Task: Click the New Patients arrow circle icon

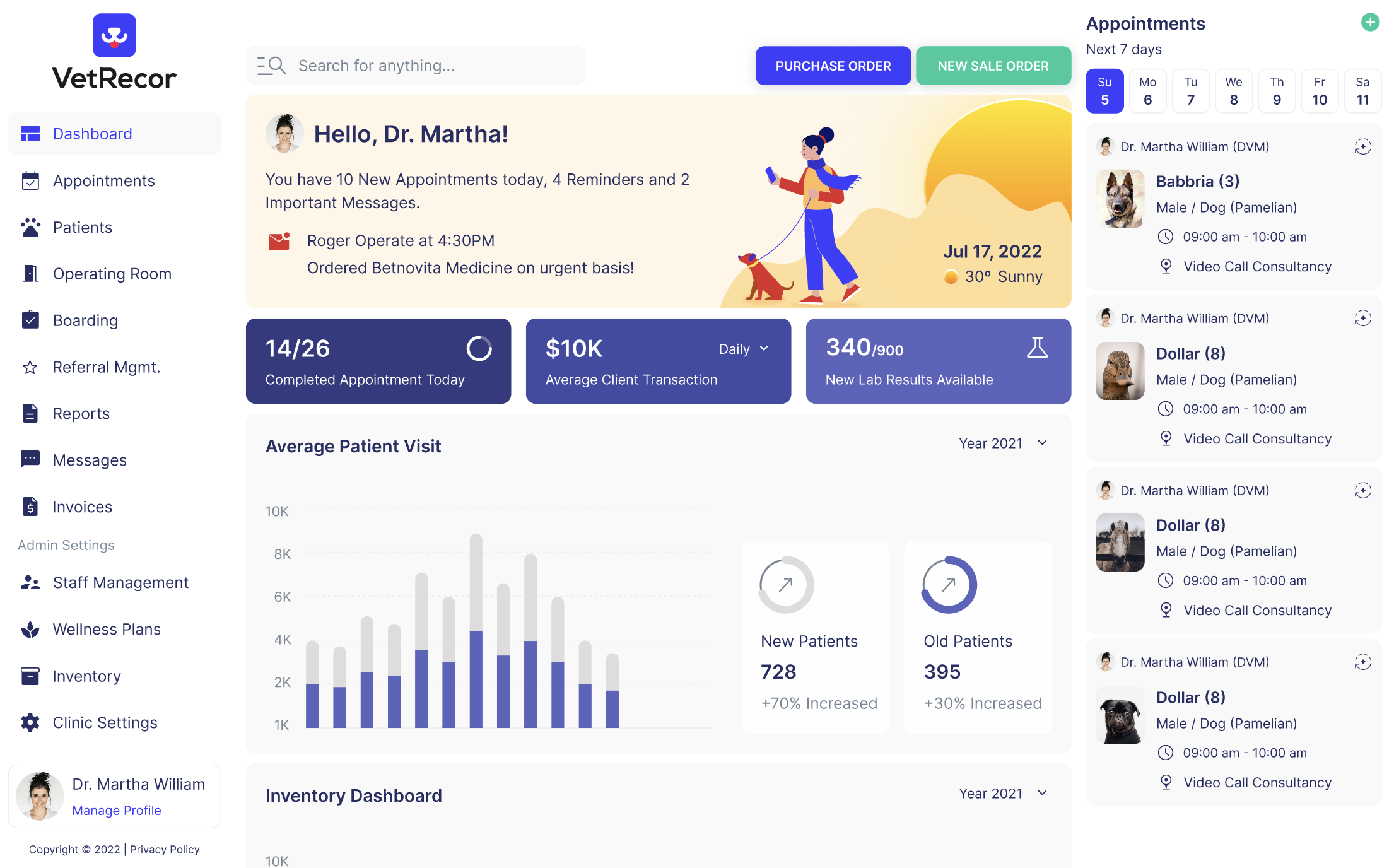Action: point(786,585)
